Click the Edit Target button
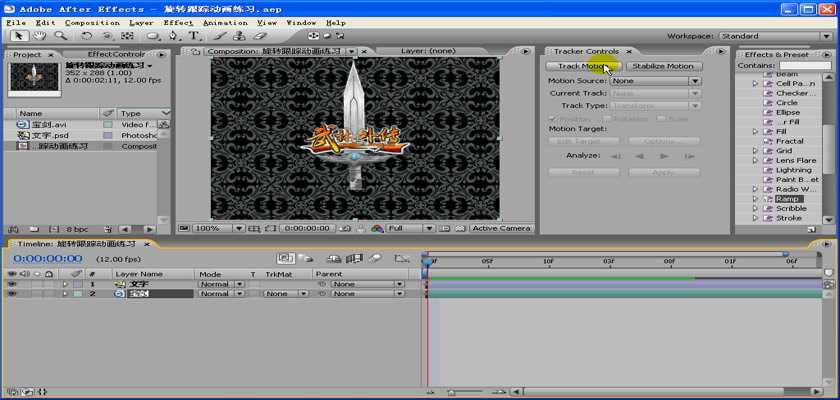 coord(583,142)
